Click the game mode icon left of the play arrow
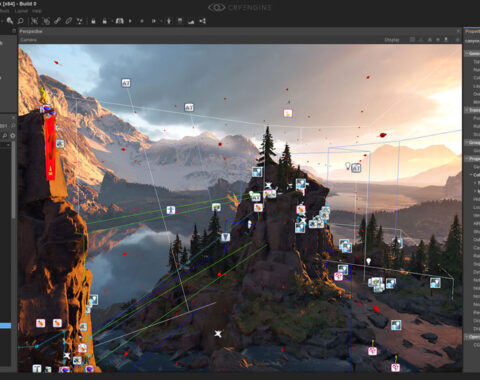This screenshot has height=380, width=480. tap(119, 21)
